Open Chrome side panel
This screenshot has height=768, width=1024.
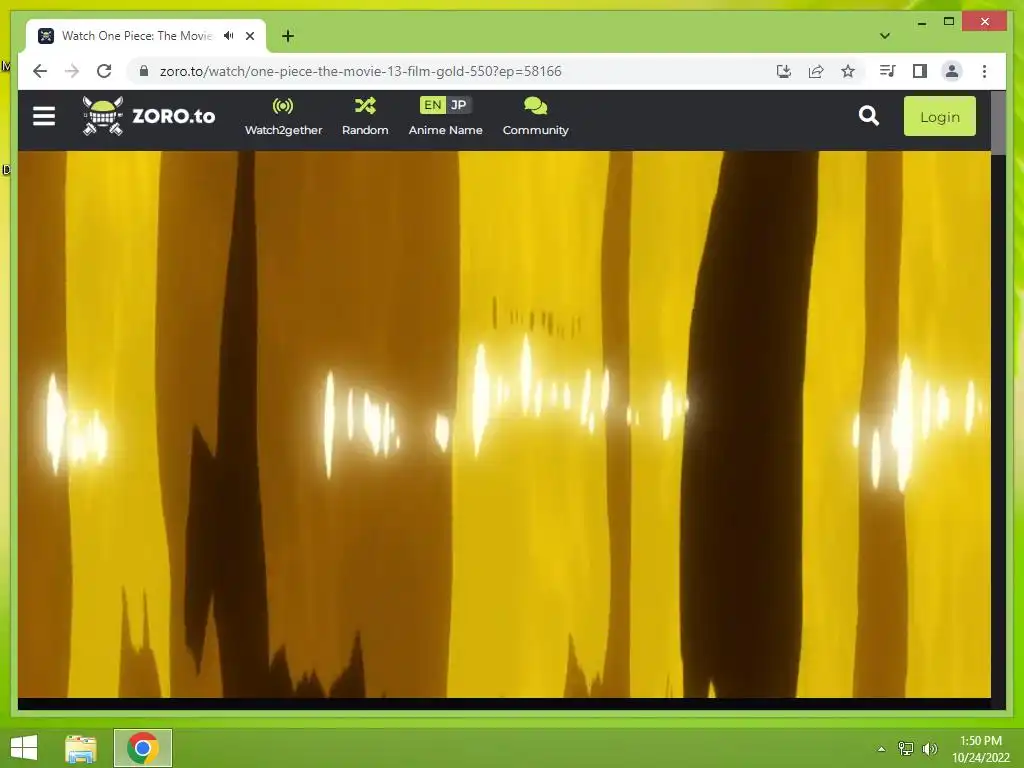point(920,71)
